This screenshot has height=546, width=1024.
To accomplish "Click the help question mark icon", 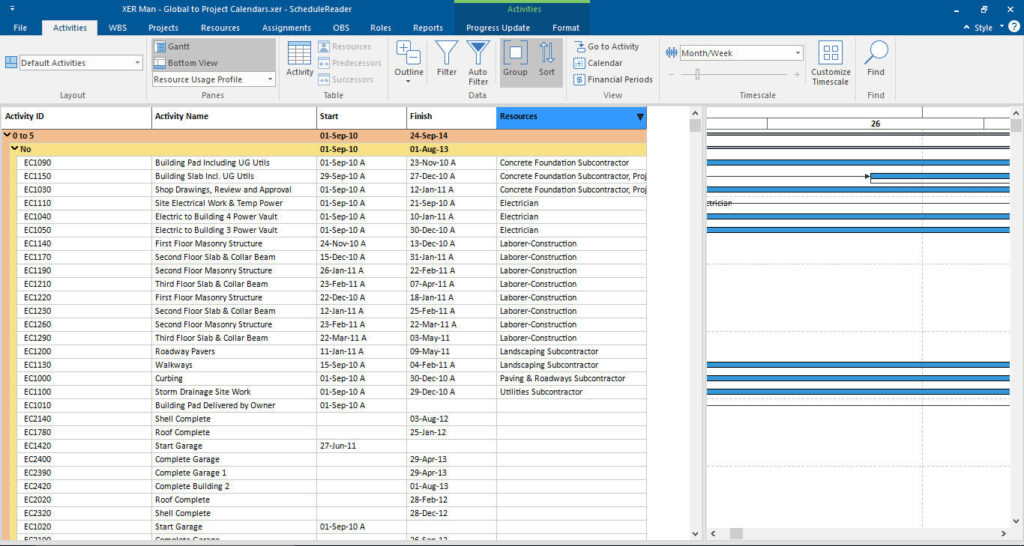I will tap(1014, 27).
